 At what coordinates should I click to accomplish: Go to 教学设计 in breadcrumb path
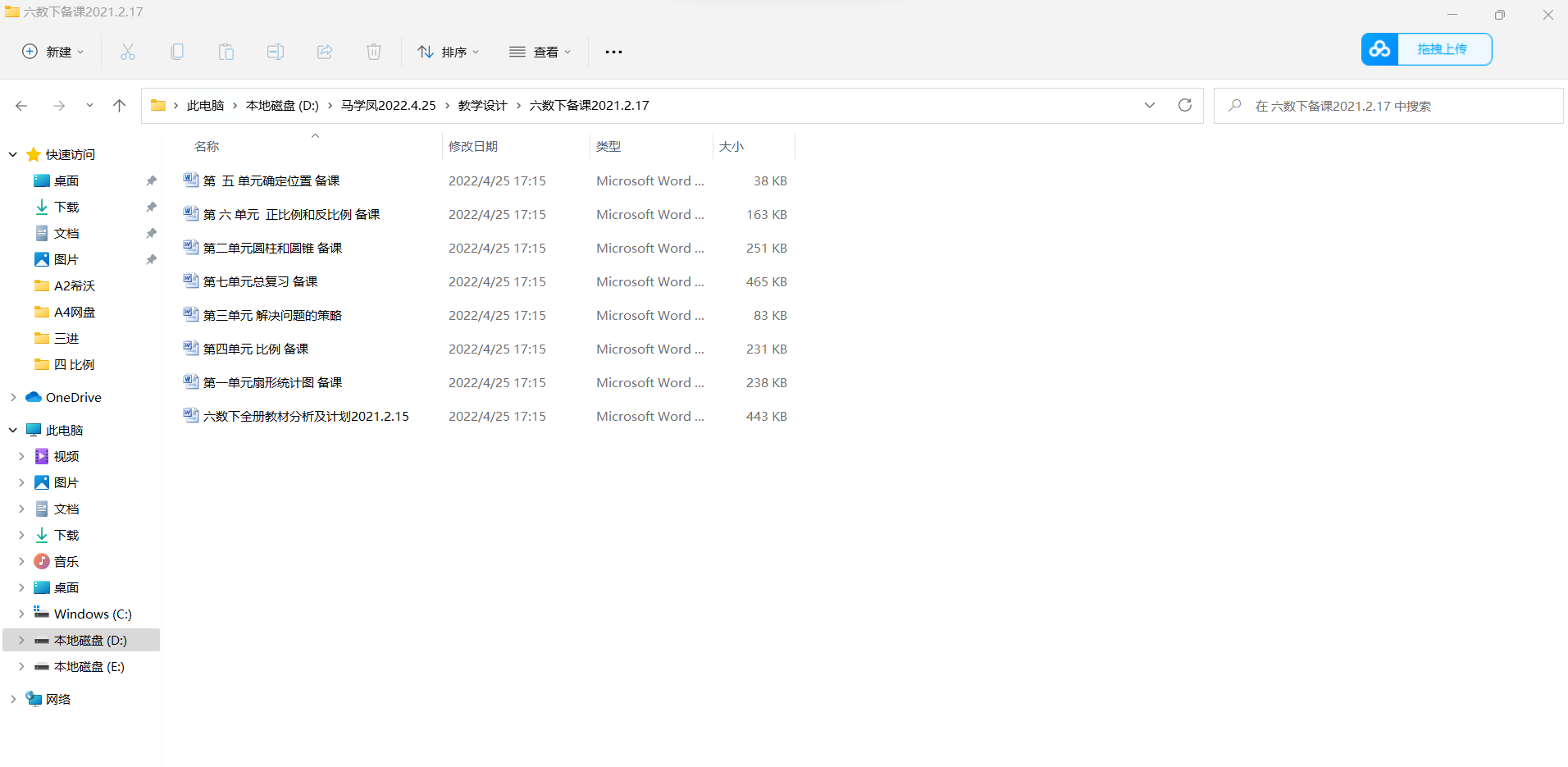point(482,105)
